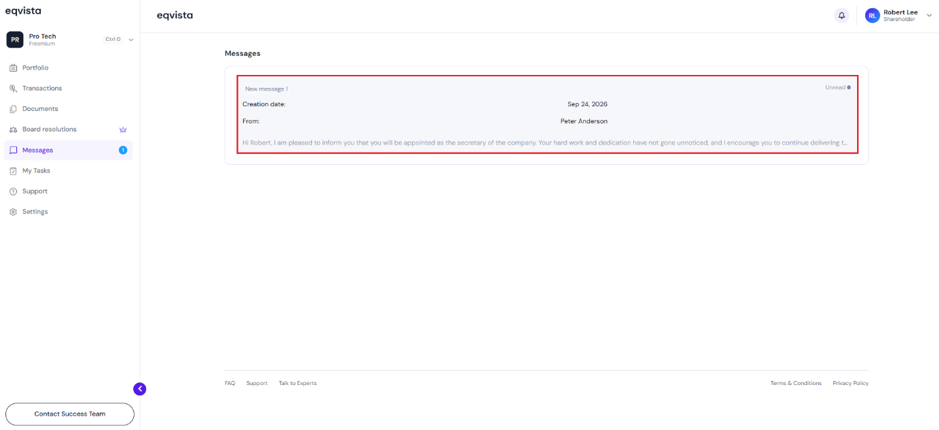The image size is (939, 430).
Task: Click the Portfolio sidebar icon
Action: (x=13, y=68)
